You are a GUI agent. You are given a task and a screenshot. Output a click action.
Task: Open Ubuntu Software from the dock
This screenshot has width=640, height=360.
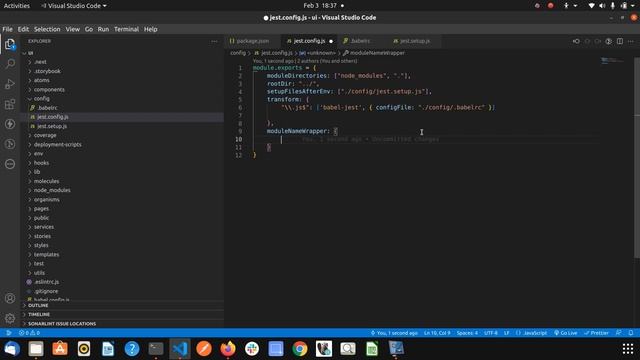[x=60, y=349]
